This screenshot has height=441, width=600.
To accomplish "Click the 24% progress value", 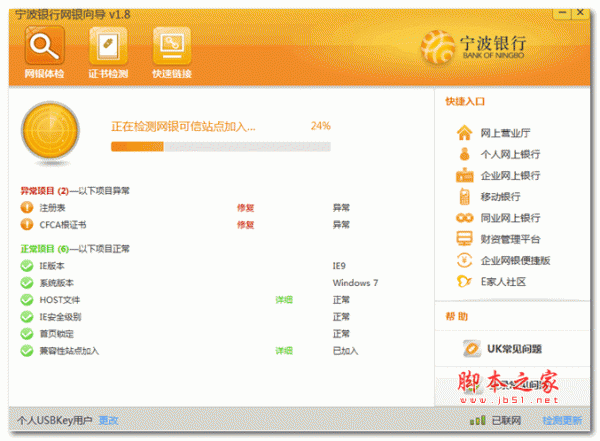I will (x=321, y=126).
